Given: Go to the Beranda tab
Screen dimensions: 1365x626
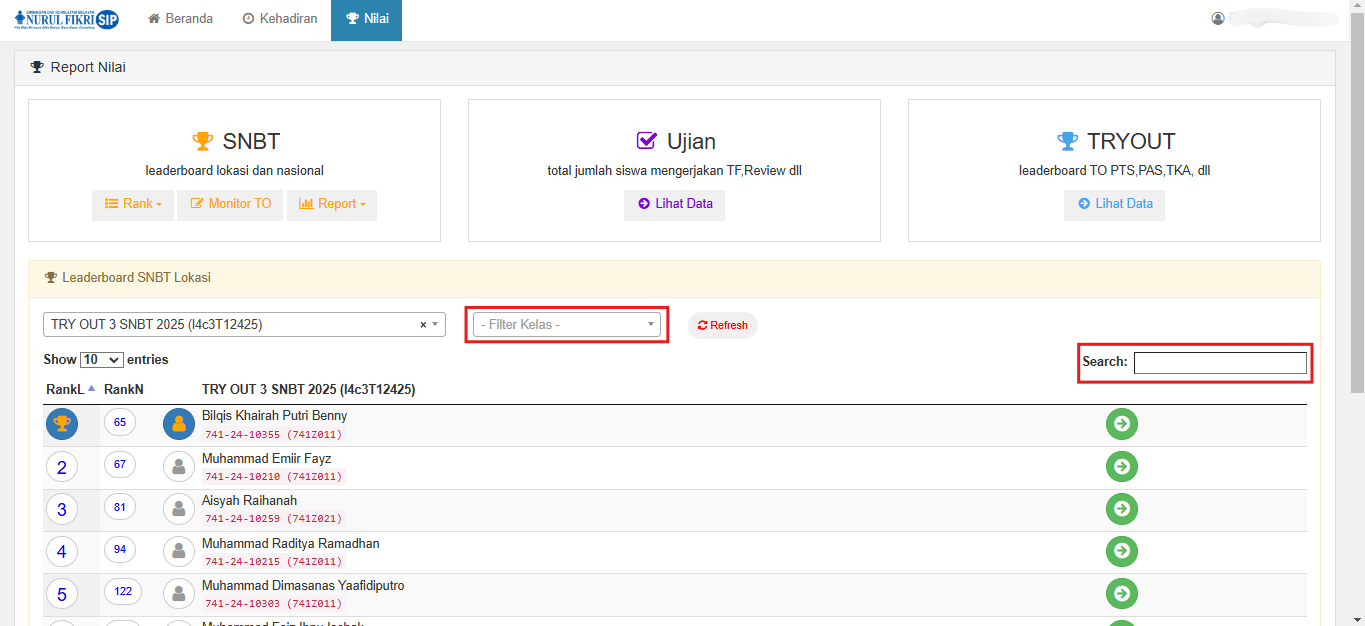Looking at the screenshot, I should coord(181,19).
